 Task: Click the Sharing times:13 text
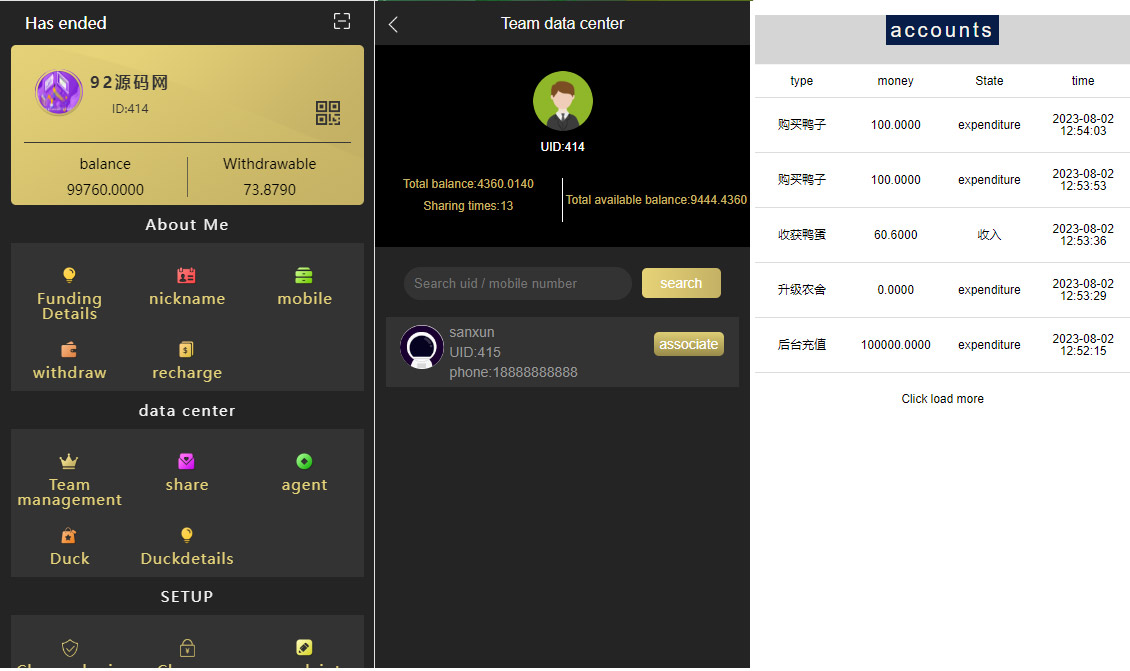pos(468,206)
